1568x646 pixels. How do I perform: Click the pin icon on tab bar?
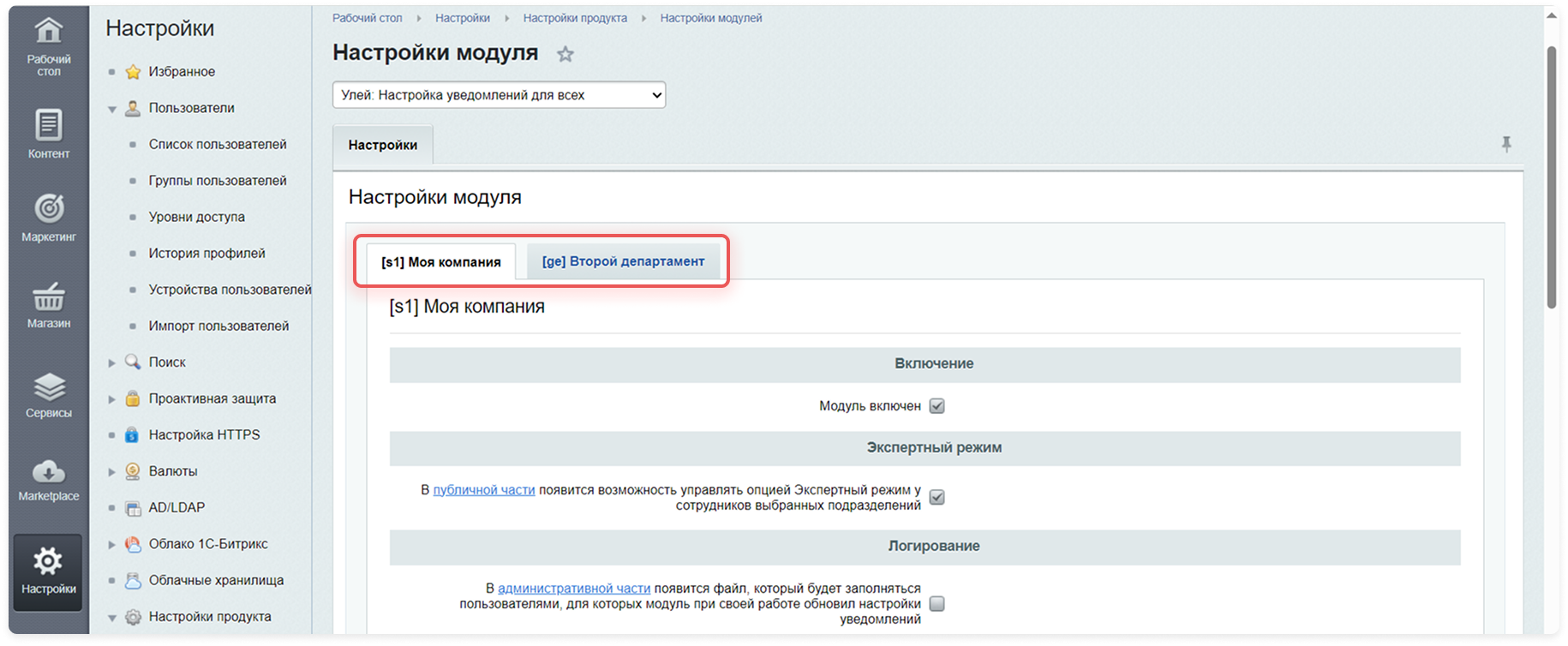[x=1505, y=145]
